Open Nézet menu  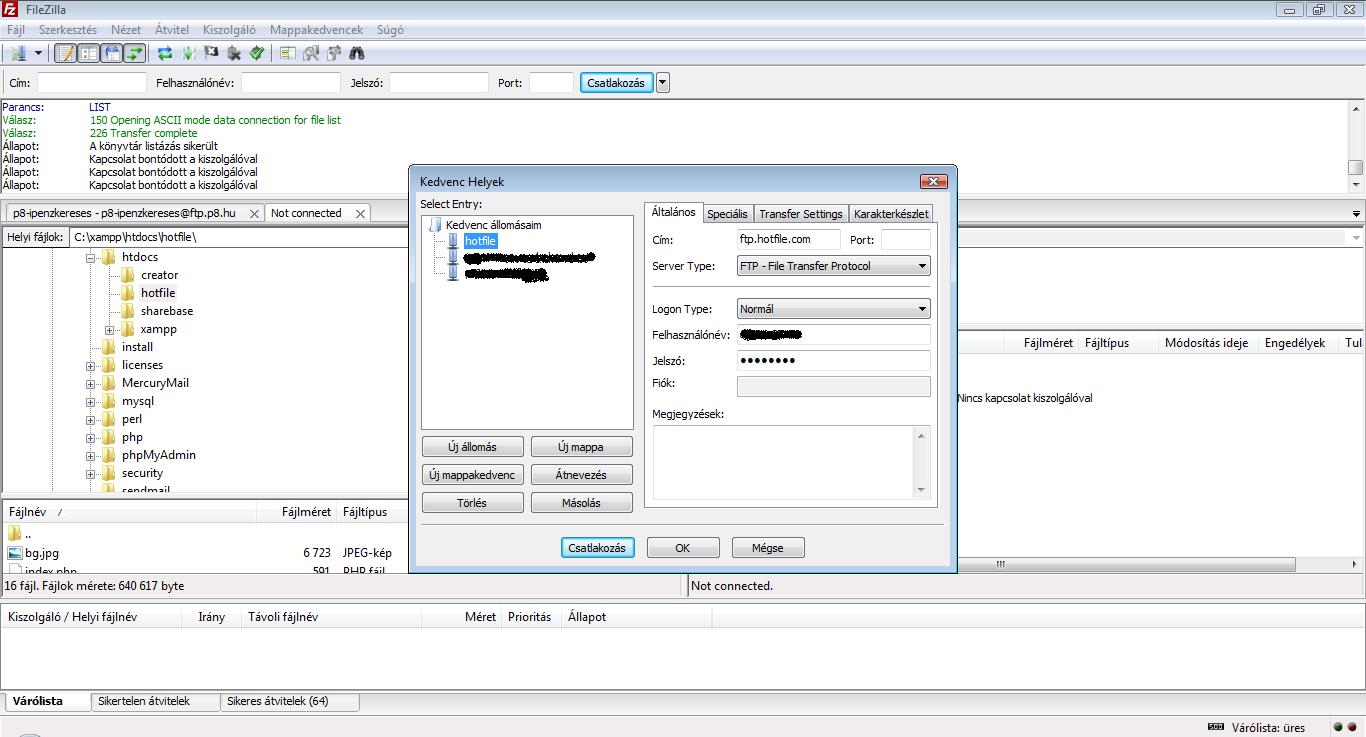pyautogui.click(x=126, y=30)
